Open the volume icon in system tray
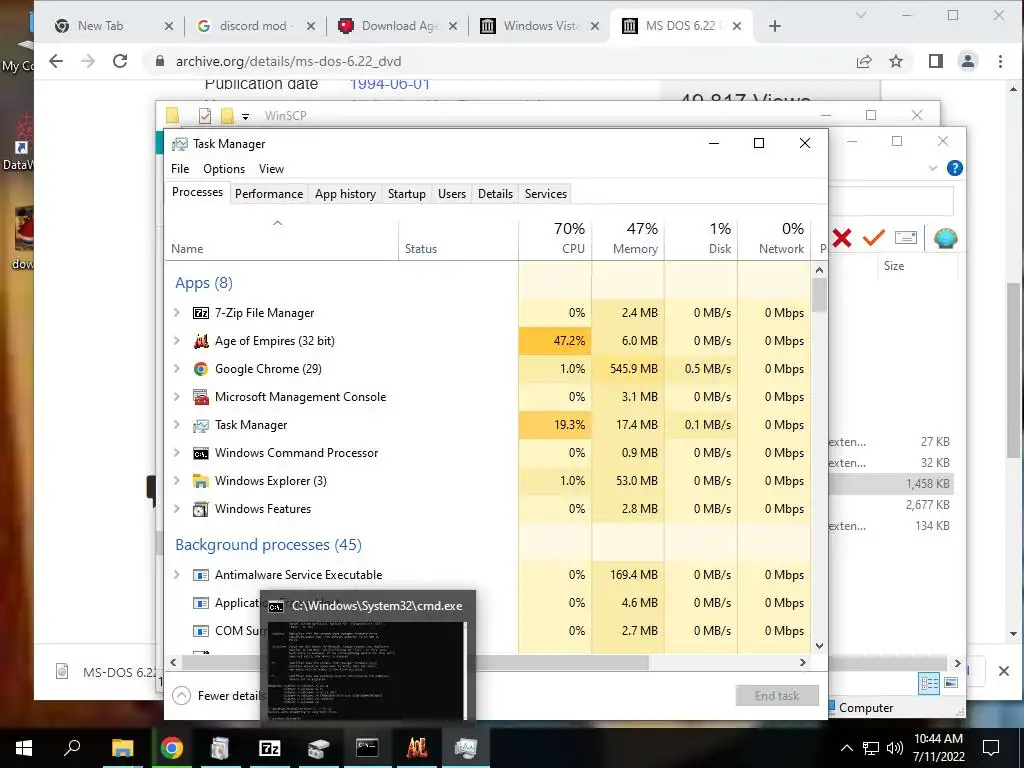1024x768 pixels. pyautogui.click(x=895, y=748)
